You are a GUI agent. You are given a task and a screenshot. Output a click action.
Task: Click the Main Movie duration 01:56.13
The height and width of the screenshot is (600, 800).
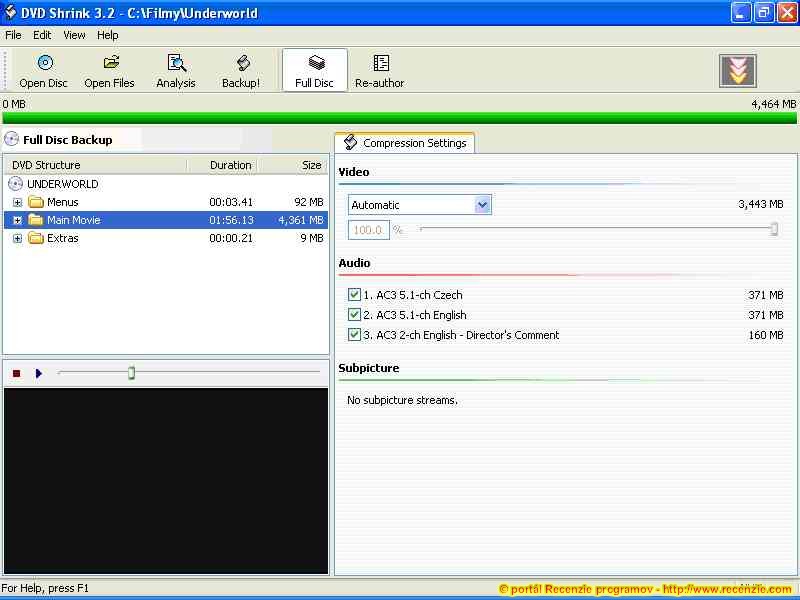tap(231, 220)
